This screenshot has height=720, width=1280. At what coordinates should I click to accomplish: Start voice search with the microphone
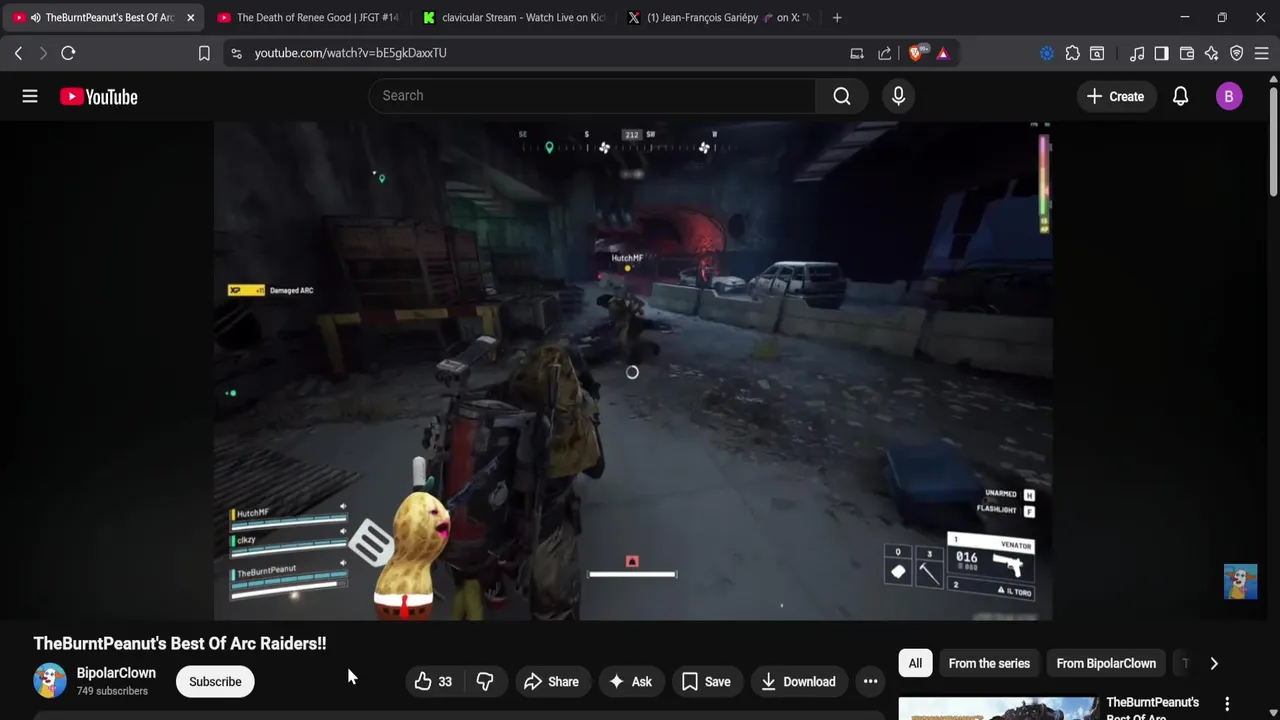[x=898, y=96]
